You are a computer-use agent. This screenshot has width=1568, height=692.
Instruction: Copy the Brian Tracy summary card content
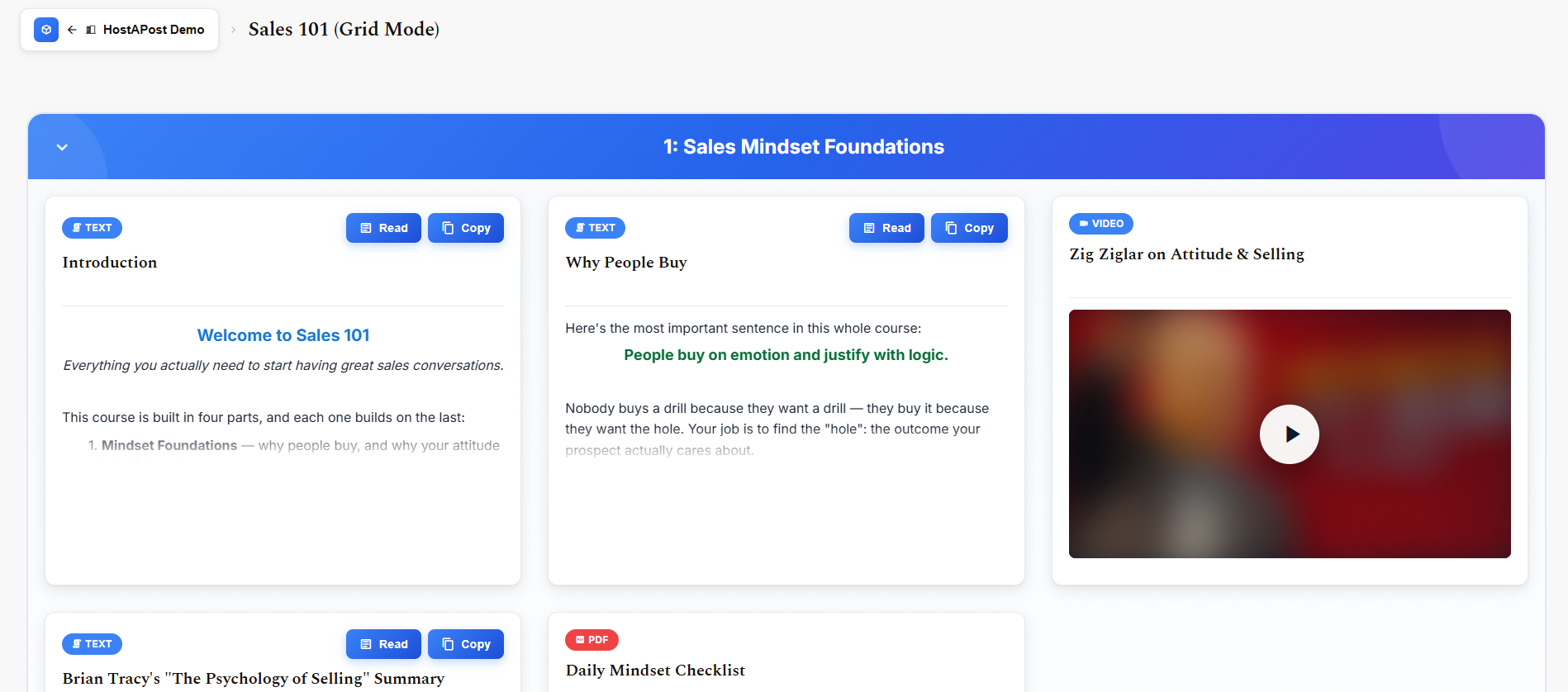[466, 644]
